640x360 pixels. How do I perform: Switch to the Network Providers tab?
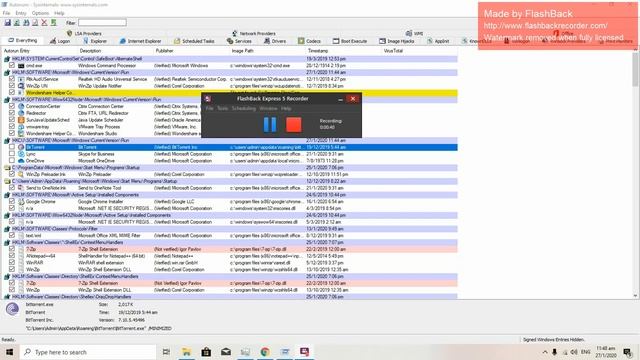pos(253,33)
